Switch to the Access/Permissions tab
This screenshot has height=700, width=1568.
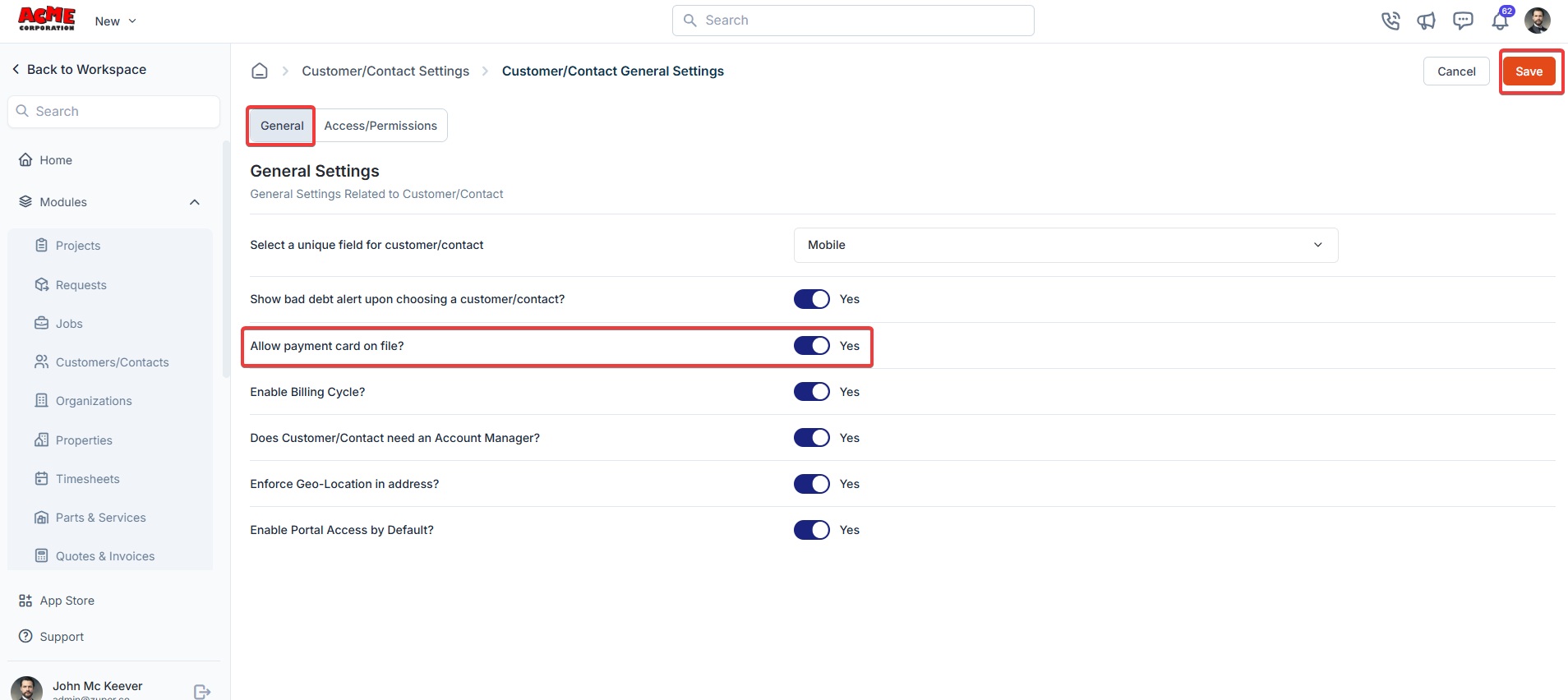[x=380, y=126]
